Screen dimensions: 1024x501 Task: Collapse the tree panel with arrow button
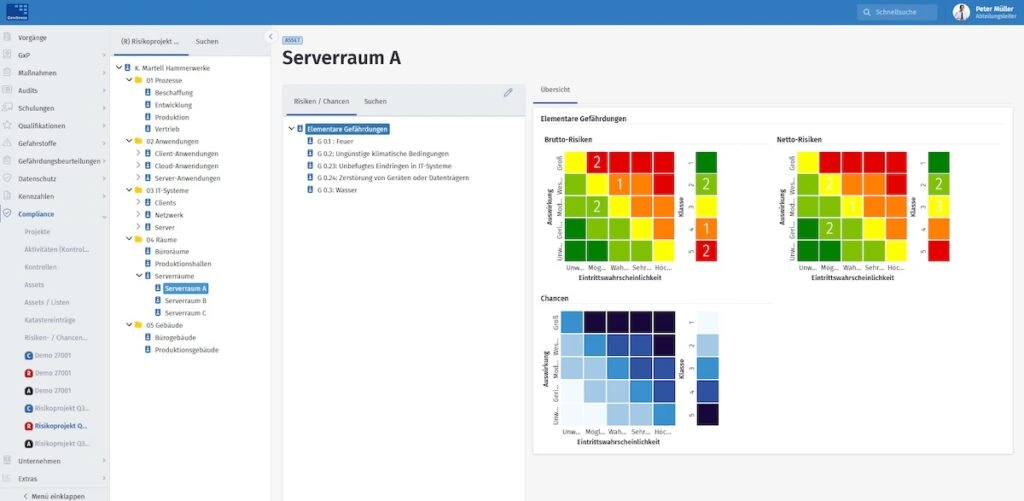click(271, 37)
